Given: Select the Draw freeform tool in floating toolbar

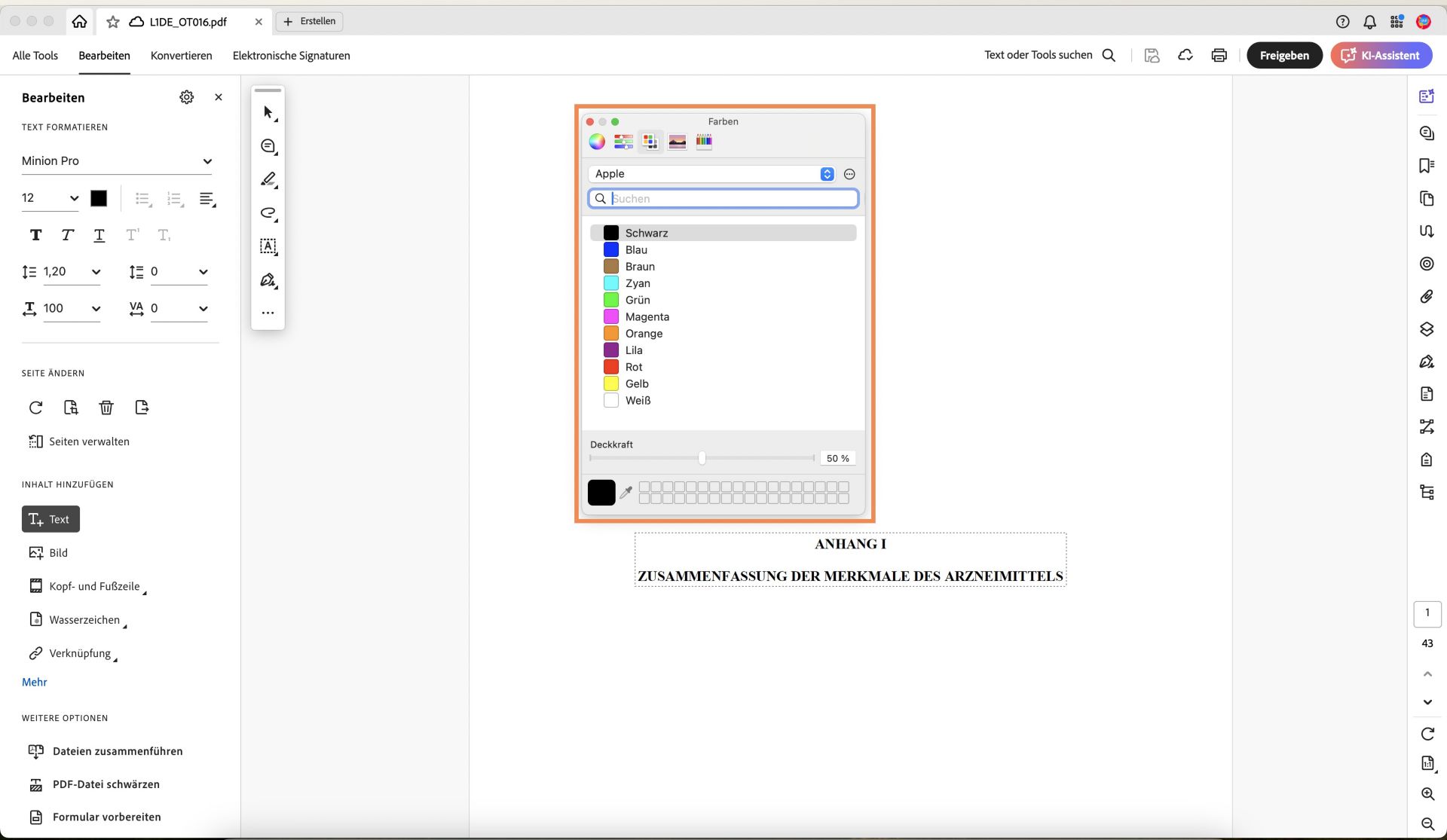Looking at the screenshot, I should pyautogui.click(x=268, y=213).
